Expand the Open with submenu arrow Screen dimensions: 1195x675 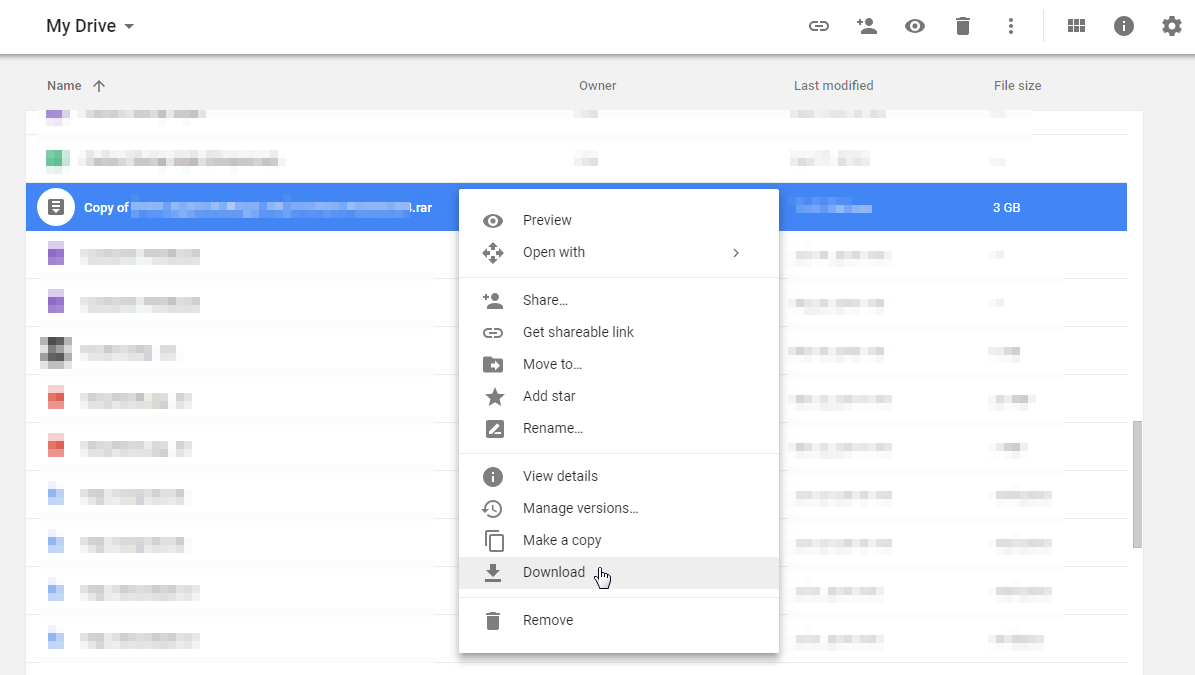point(736,253)
